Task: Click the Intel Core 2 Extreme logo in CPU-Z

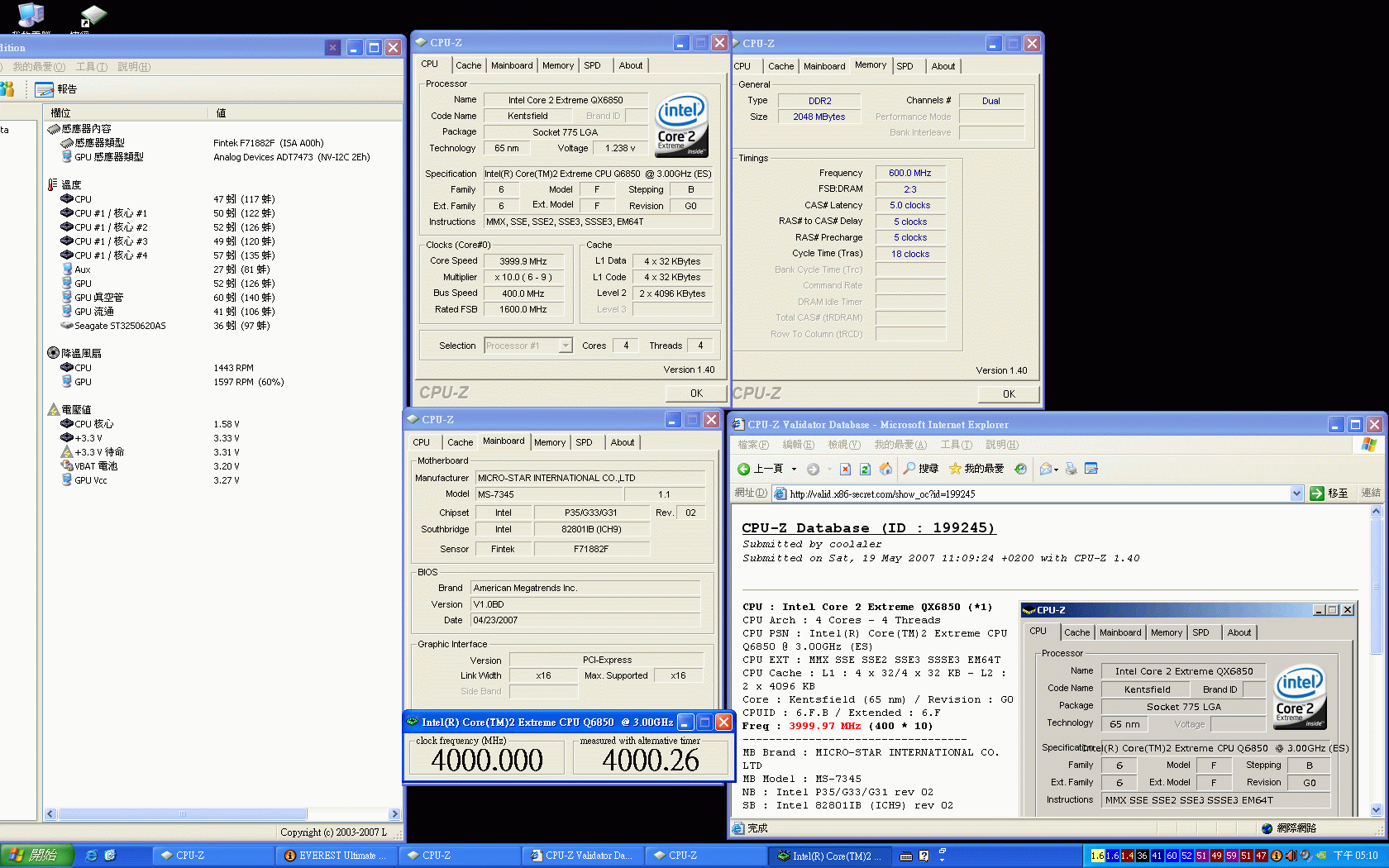Action: (x=682, y=125)
